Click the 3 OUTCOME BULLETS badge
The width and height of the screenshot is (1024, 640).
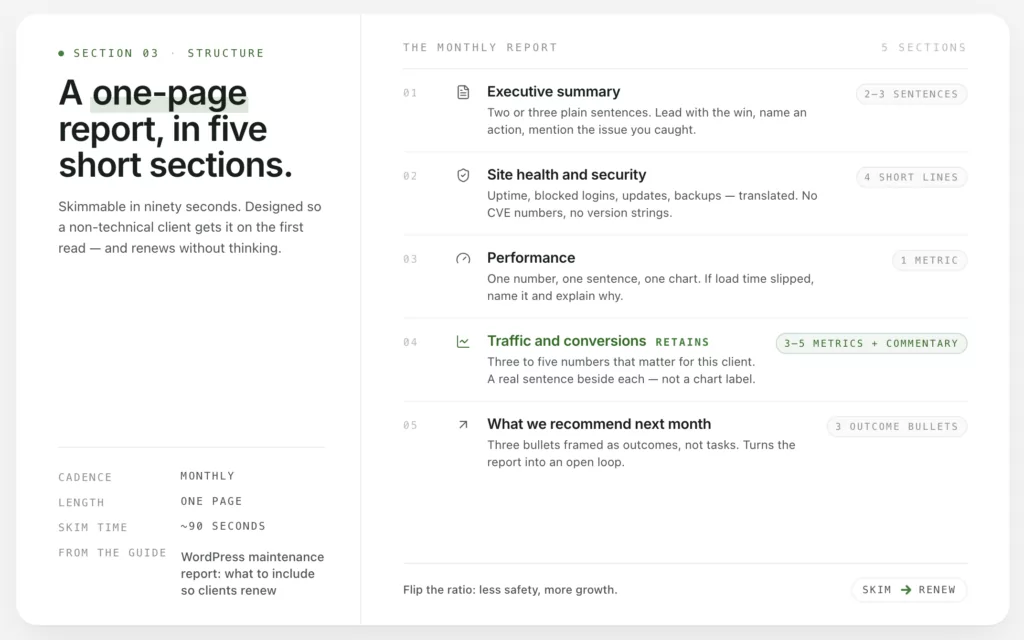click(897, 426)
